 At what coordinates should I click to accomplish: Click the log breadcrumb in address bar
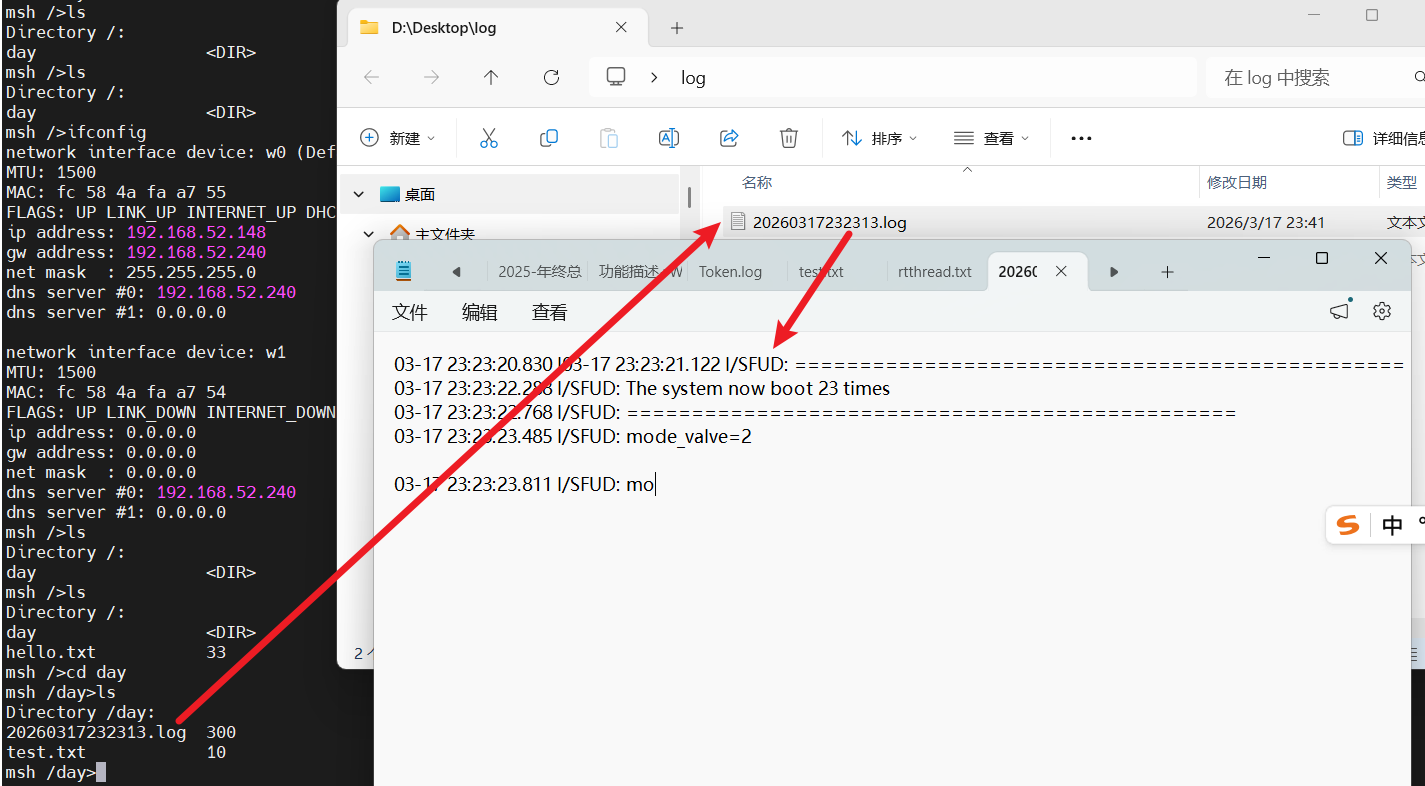click(693, 77)
